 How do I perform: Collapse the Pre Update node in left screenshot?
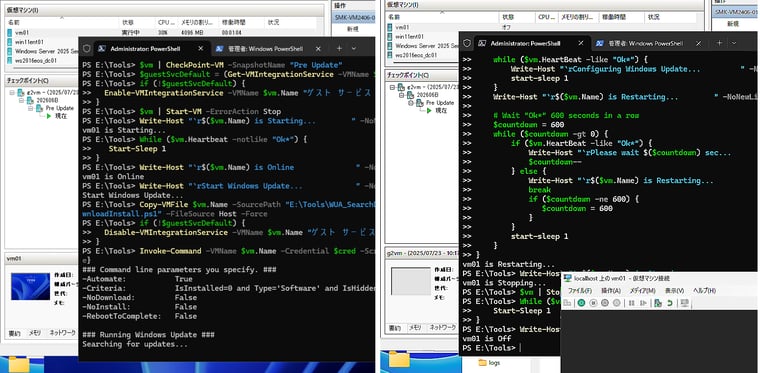31,108
